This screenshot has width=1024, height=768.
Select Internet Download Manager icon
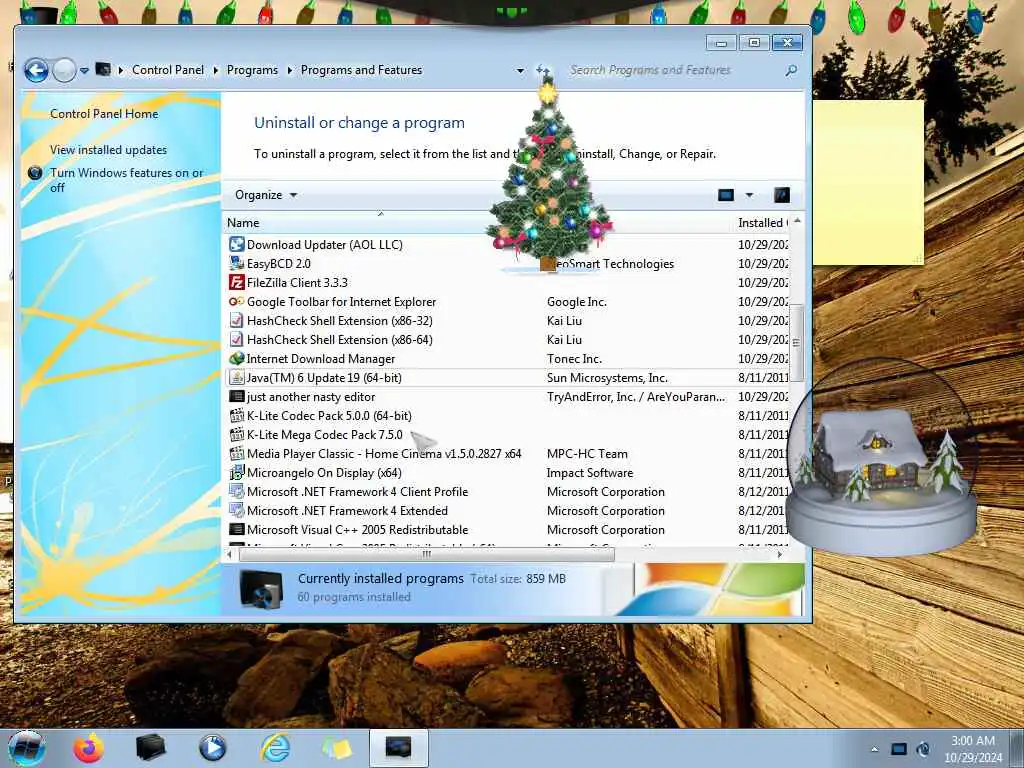pyautogui.click(x=236, y=358)
